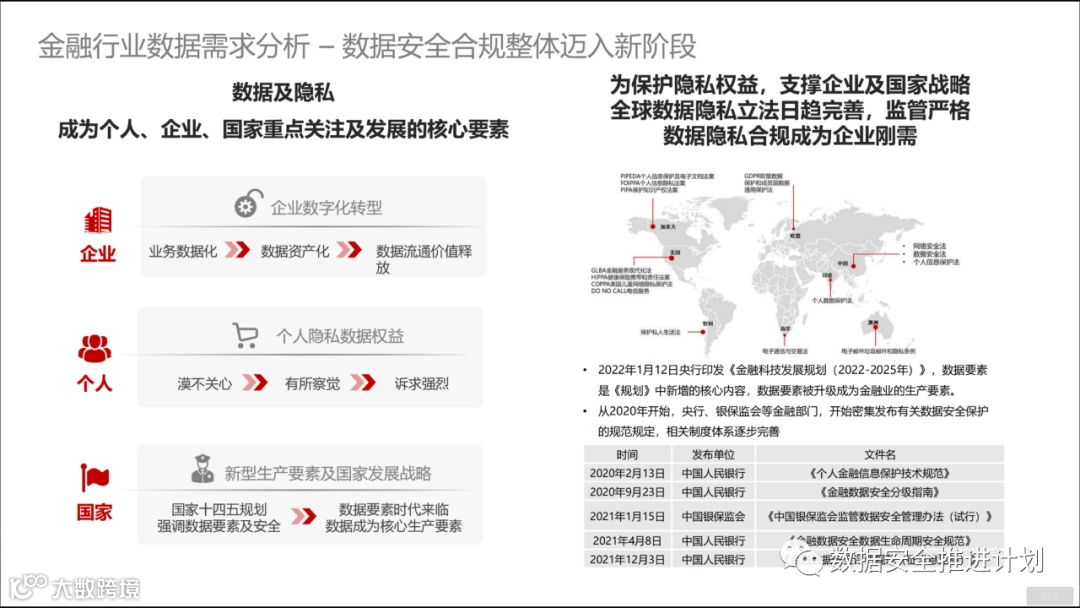Image resolution: width=1080 pixels, height=608 pixels.
Task: Click the red map marker dot on 加拿大
Action: (x=653, y=226)
